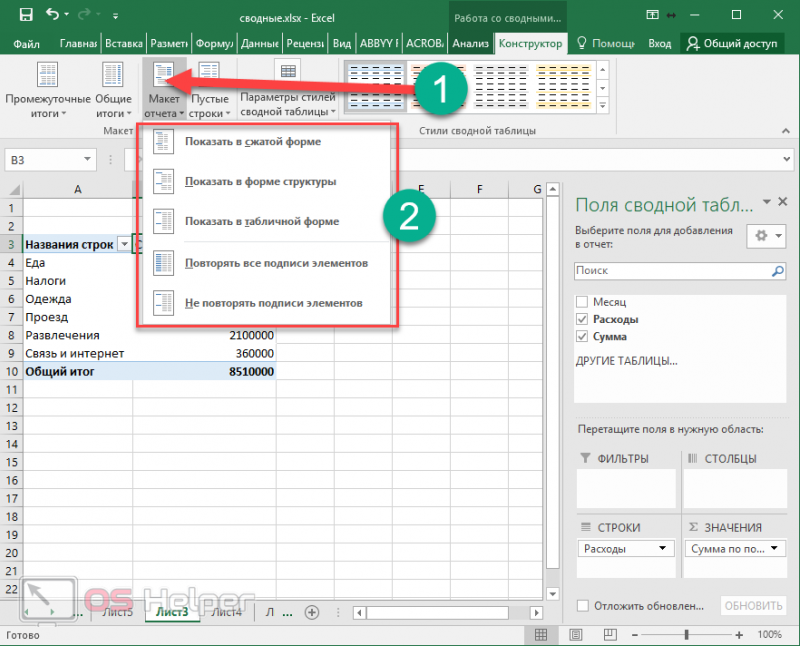Open Quick Access Toolbar customization arrow
The width and height of the screenshot is (800, 646).
(x=116, y=16)
